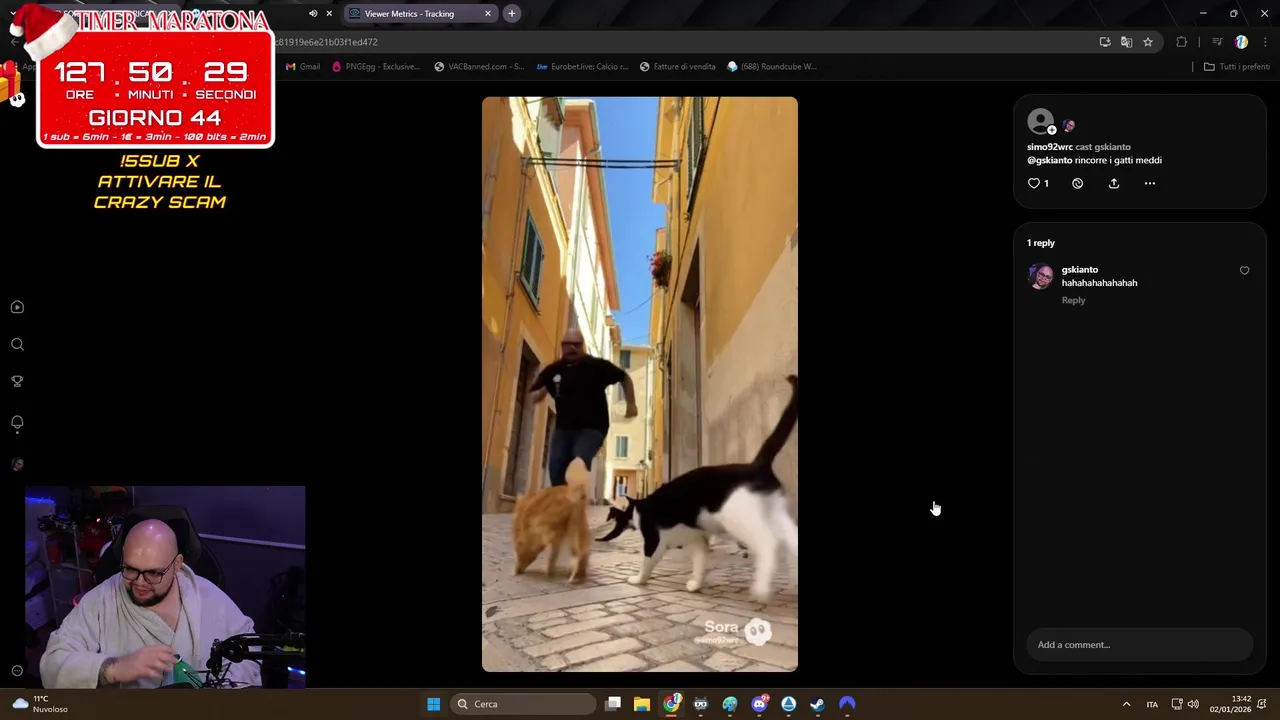The height and width of the screenshot is (720, 1280).
Task: Open the Chrome profile avatar
Action: tap(1241, 42)
